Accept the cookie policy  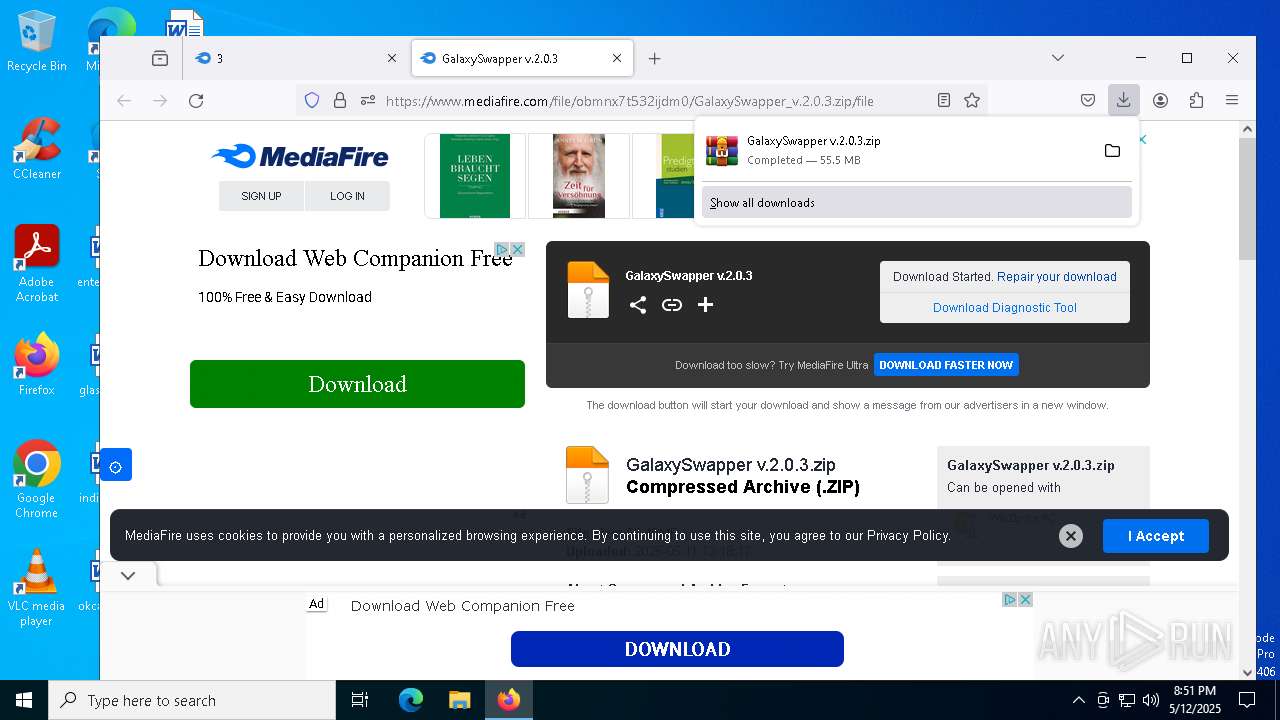coord(1156,536)
